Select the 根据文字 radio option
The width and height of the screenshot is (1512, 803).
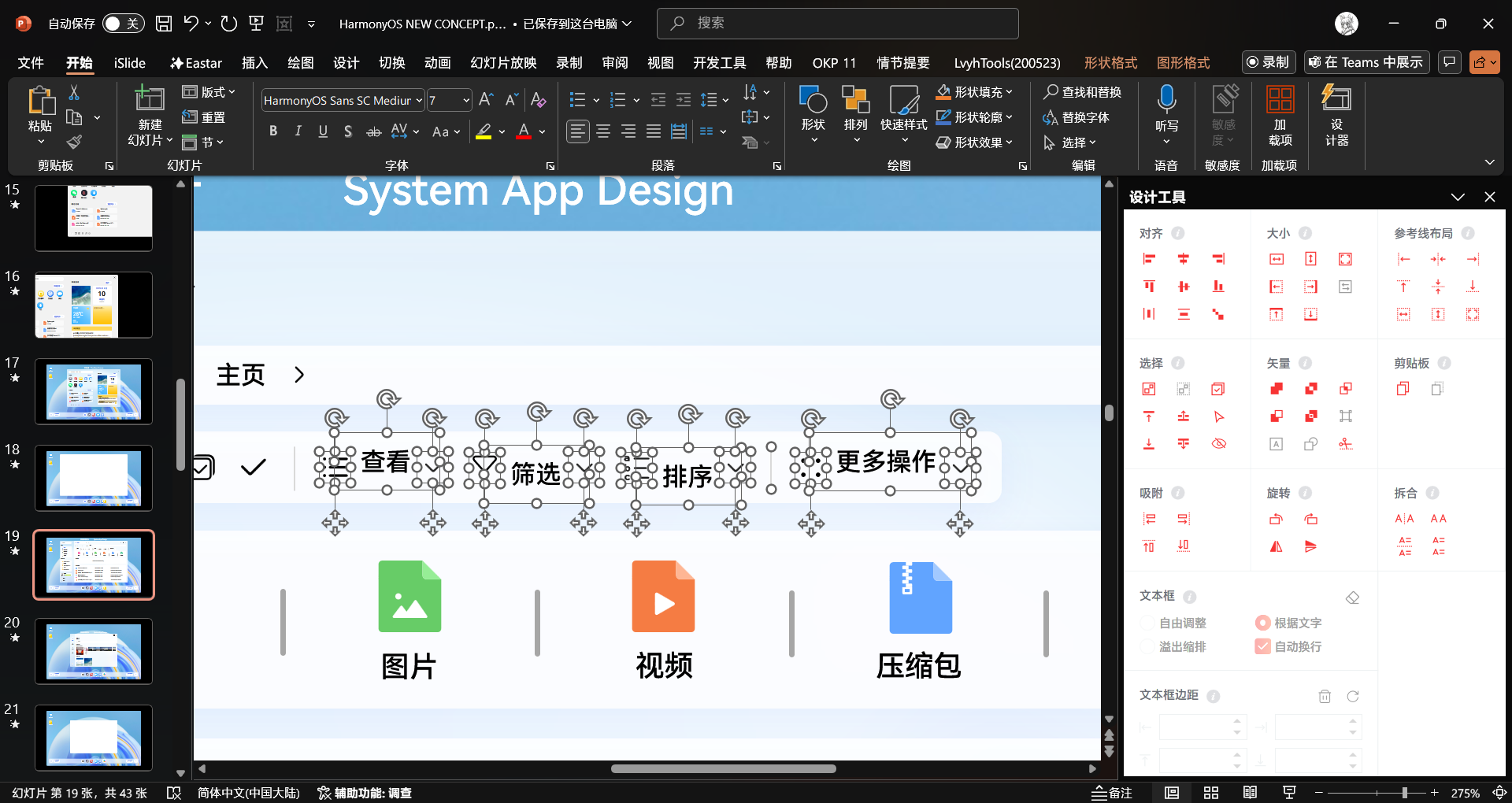pyautogui.click(x=1262, y=623)
